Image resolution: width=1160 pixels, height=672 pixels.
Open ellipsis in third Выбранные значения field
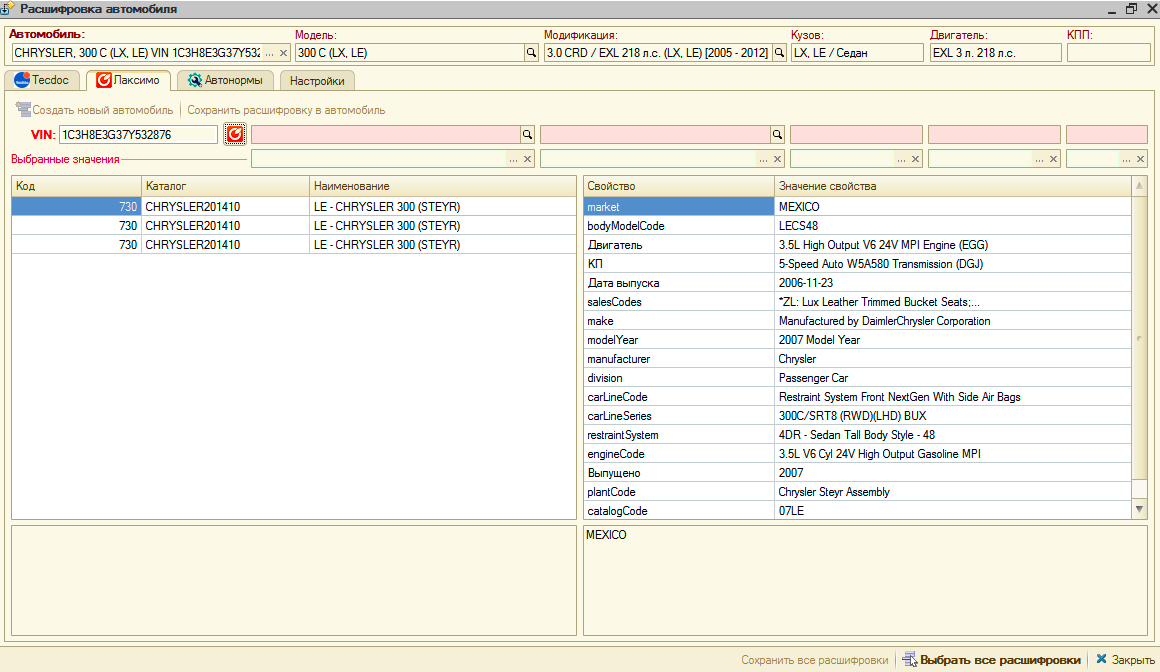point(901,159)
